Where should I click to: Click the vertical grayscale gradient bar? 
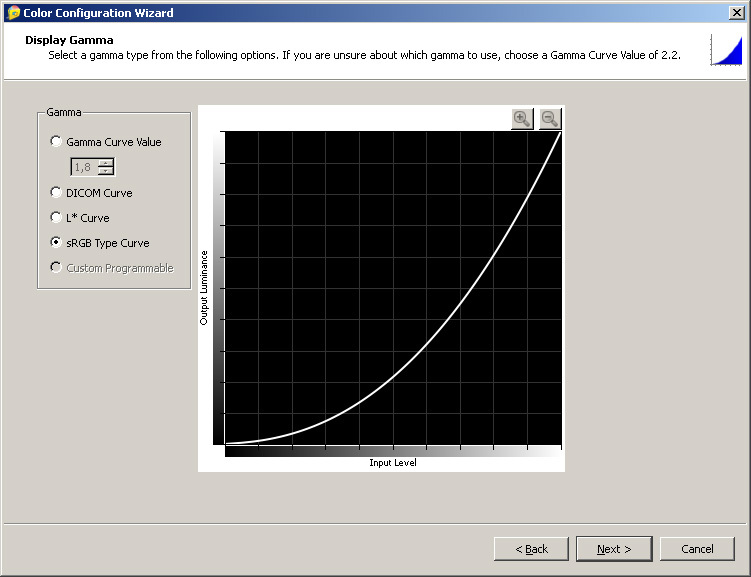coord(218,288)
